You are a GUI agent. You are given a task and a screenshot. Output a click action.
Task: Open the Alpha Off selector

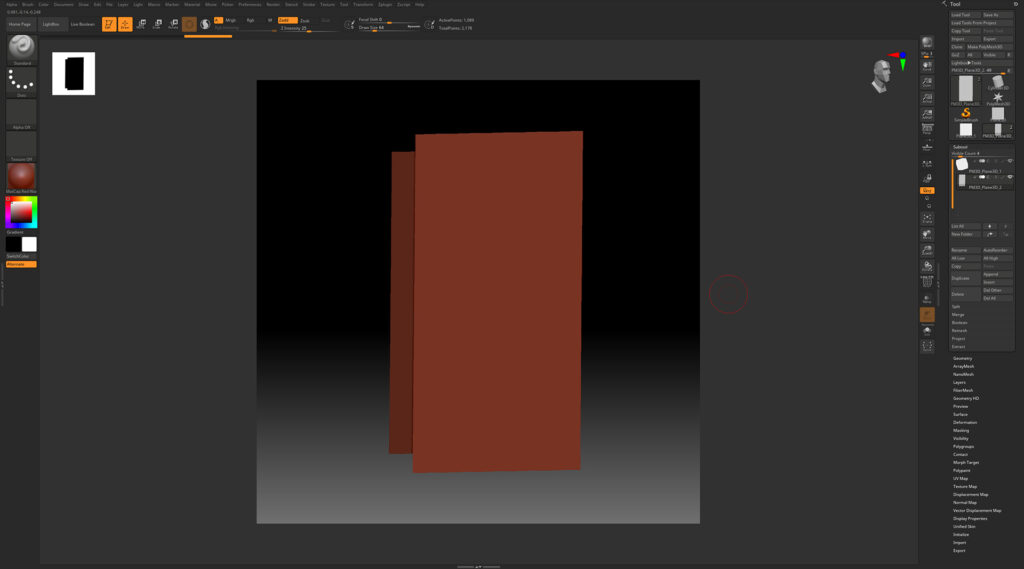click(22, 114)
